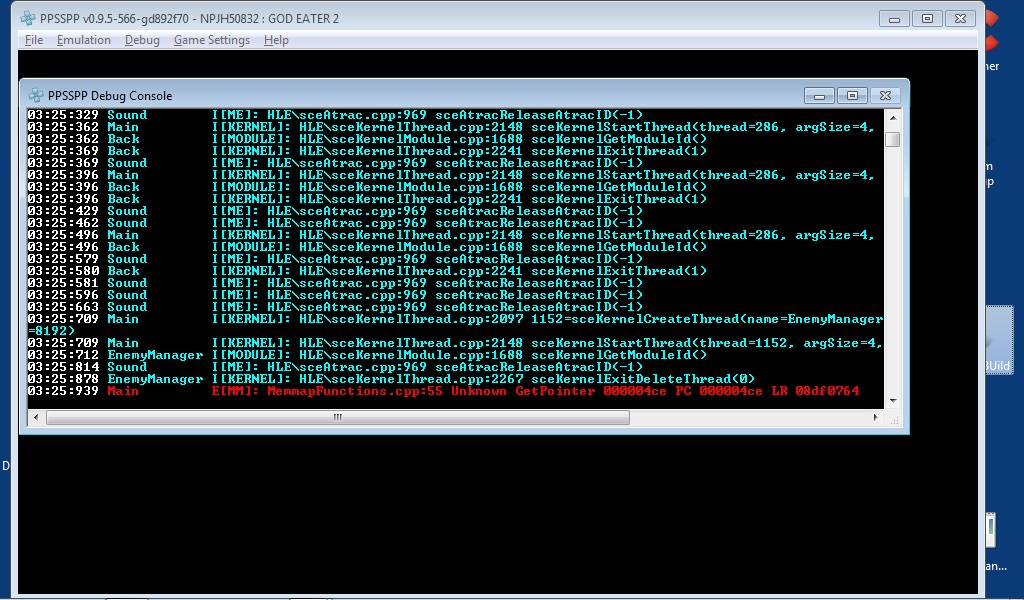This screenshot has height=600, width=1024.
Task: Minimize the main PPSSPP emulator window
Action: 894,18
